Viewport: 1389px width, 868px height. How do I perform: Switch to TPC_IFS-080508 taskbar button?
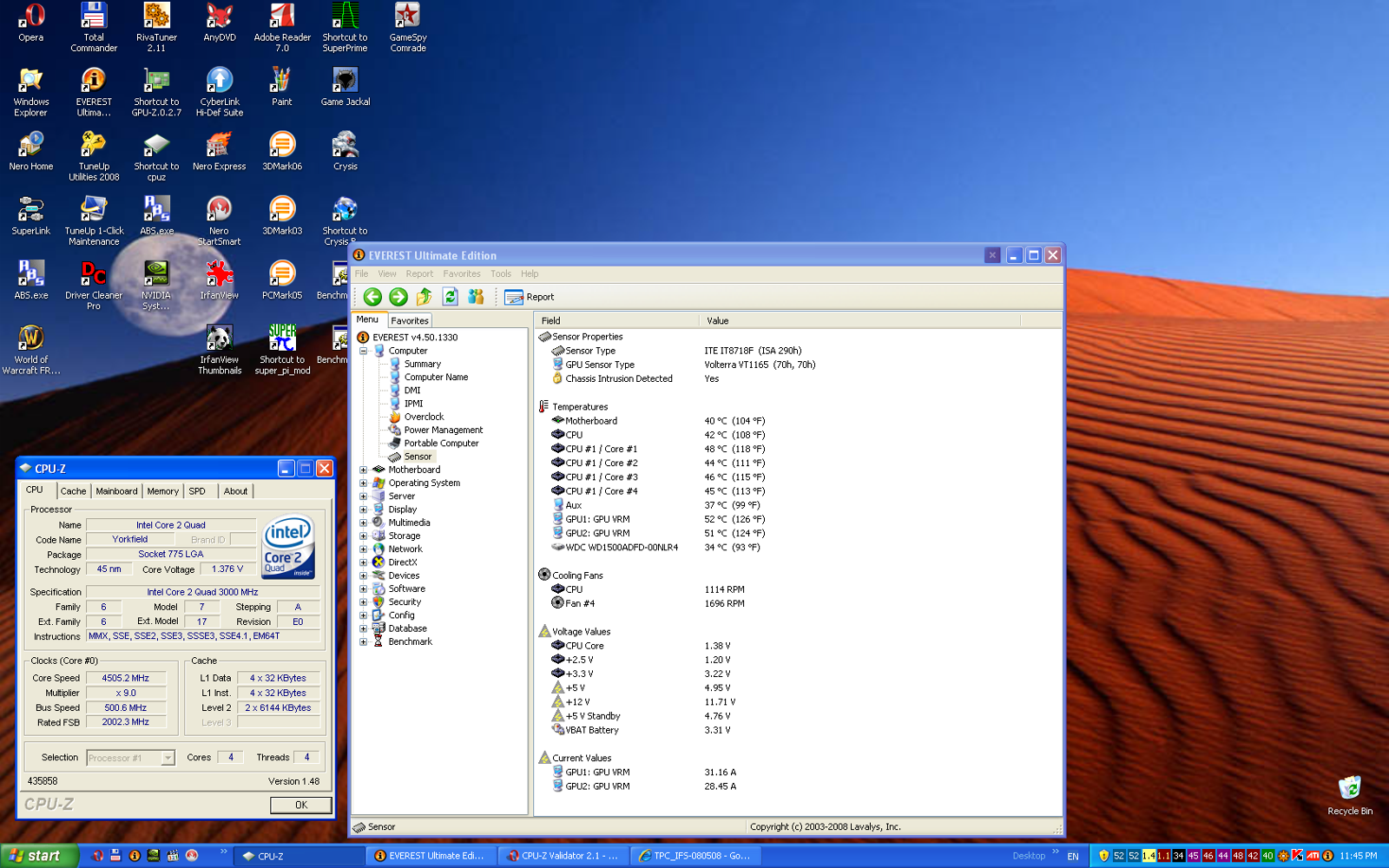pyautogui.click(x=695, y=856)
